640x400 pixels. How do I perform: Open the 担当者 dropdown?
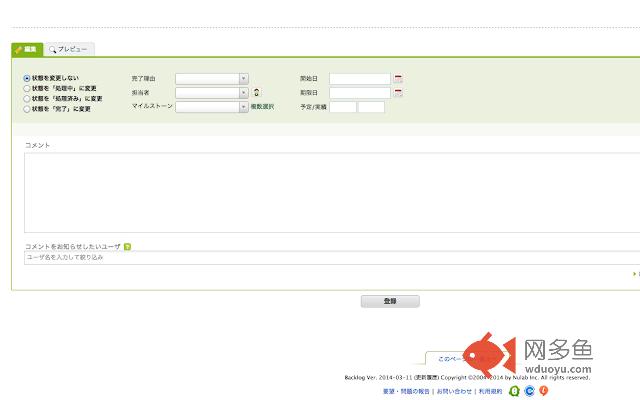point(212,93)
